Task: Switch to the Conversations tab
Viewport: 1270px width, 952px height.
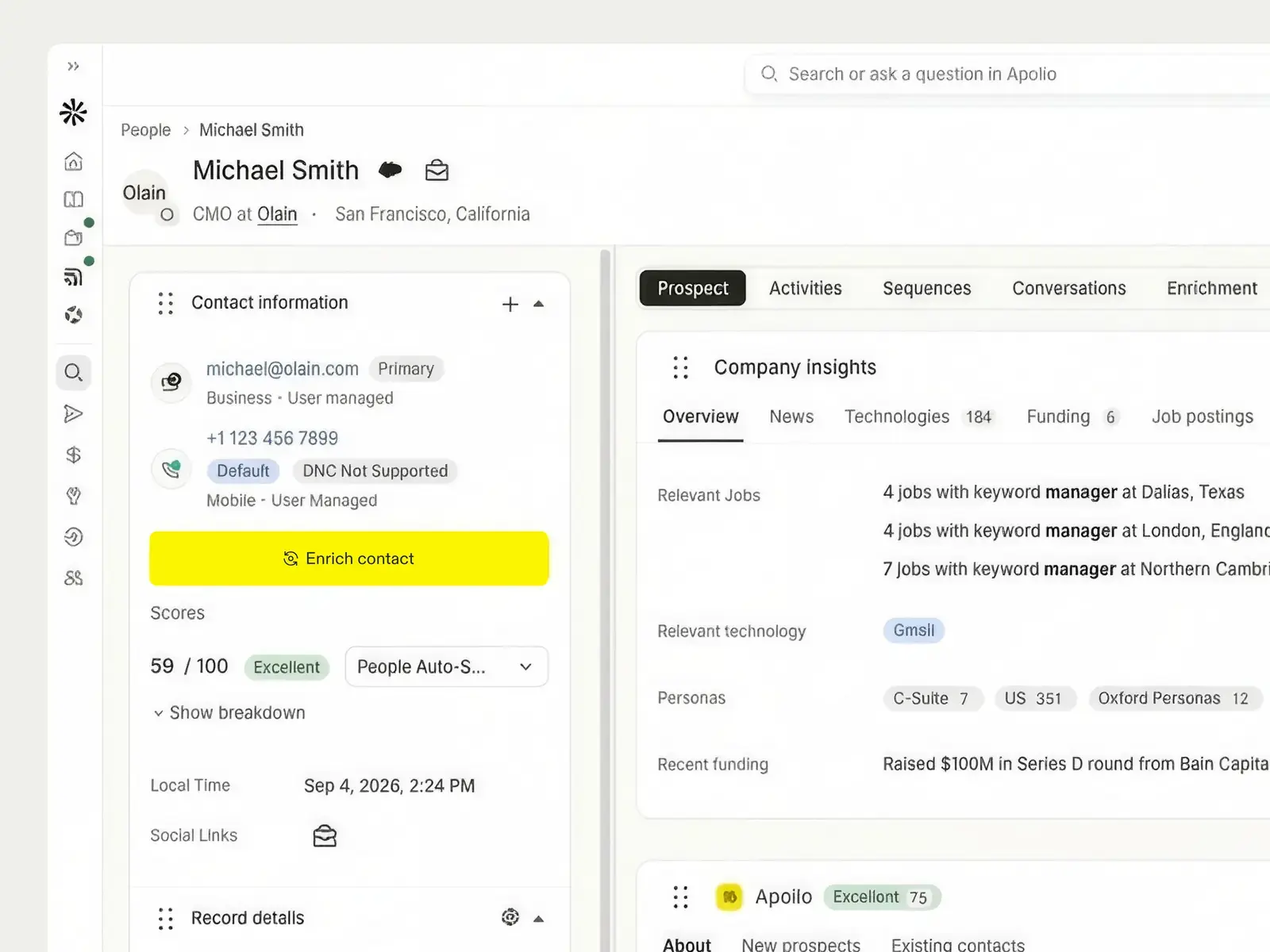Action: point(1069,288)
